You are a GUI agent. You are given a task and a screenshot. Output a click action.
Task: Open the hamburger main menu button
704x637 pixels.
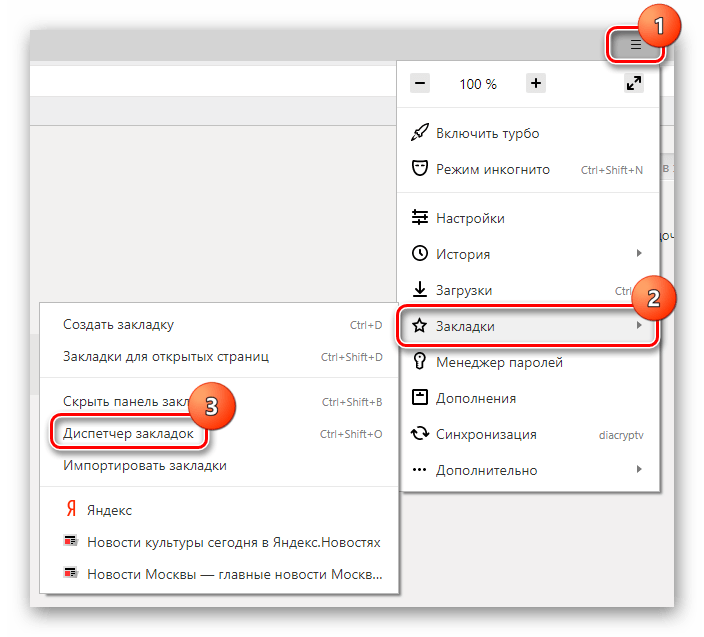coord(635,44)
